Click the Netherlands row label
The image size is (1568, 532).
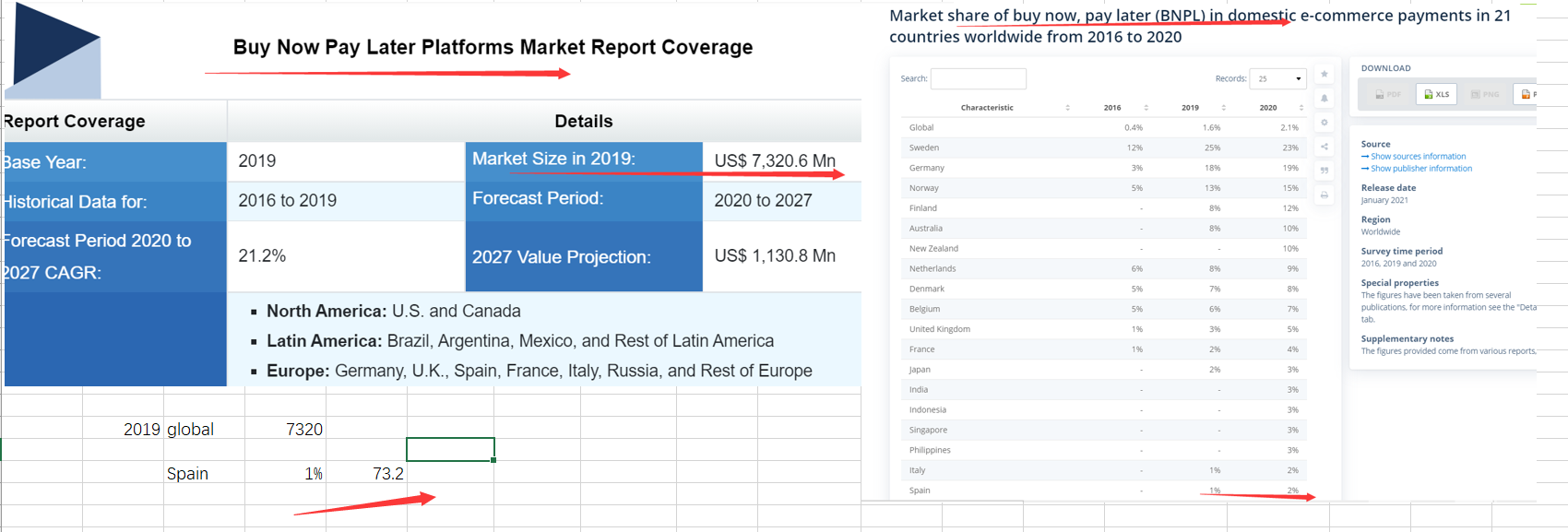(x=932, y=269)
